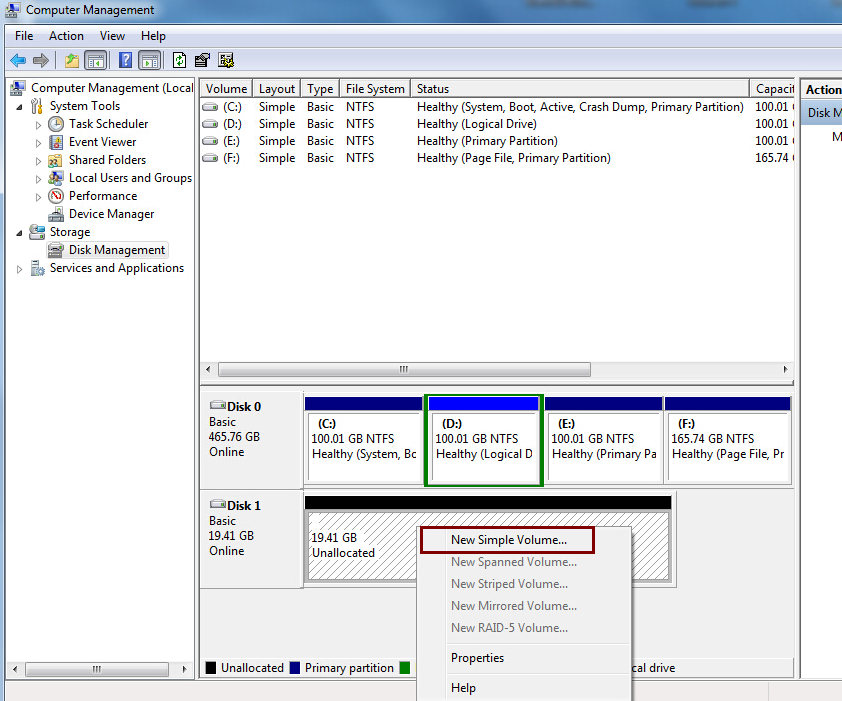Toggle the Show/Hide Console Tree toolbar button
This screenshot has width=842, height=701.
pyautogui.click(x=96, y=60)
